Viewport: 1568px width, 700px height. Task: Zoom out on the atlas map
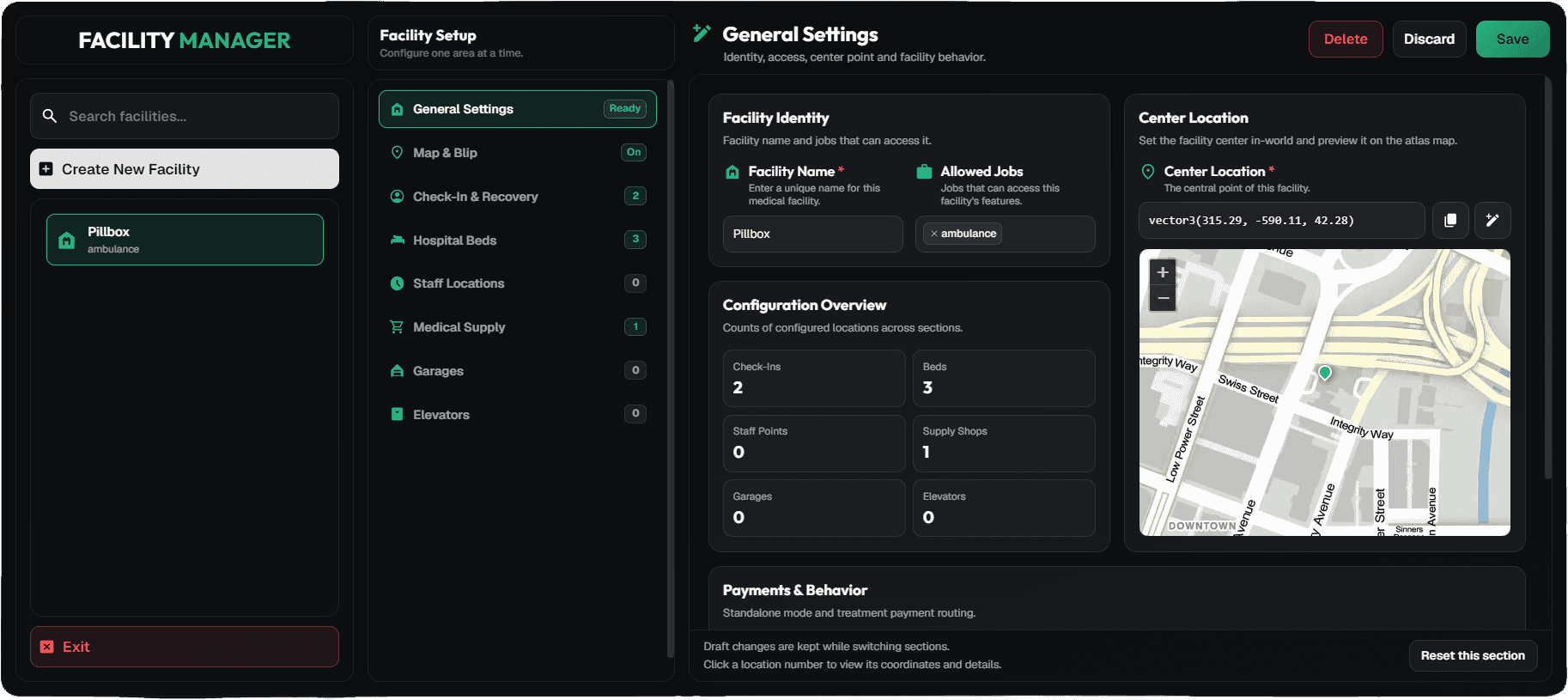click(x=1163, y=298)
